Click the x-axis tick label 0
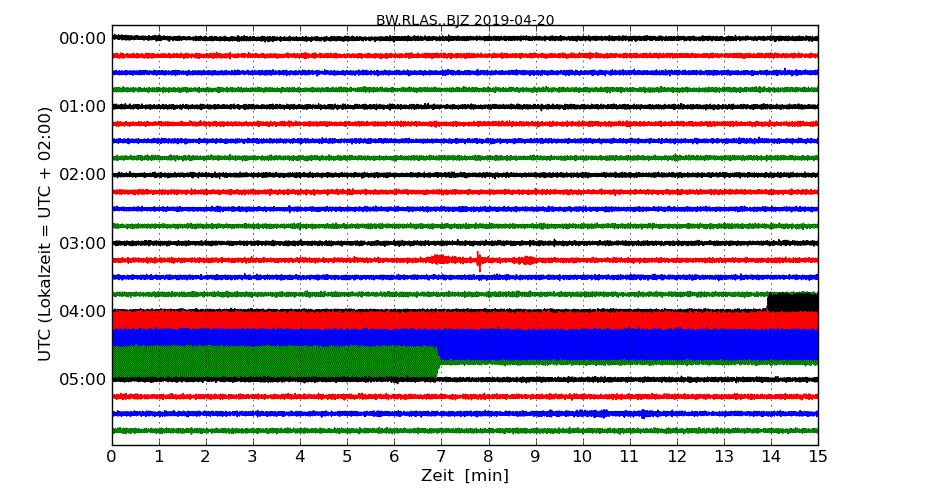 point(112,457)
